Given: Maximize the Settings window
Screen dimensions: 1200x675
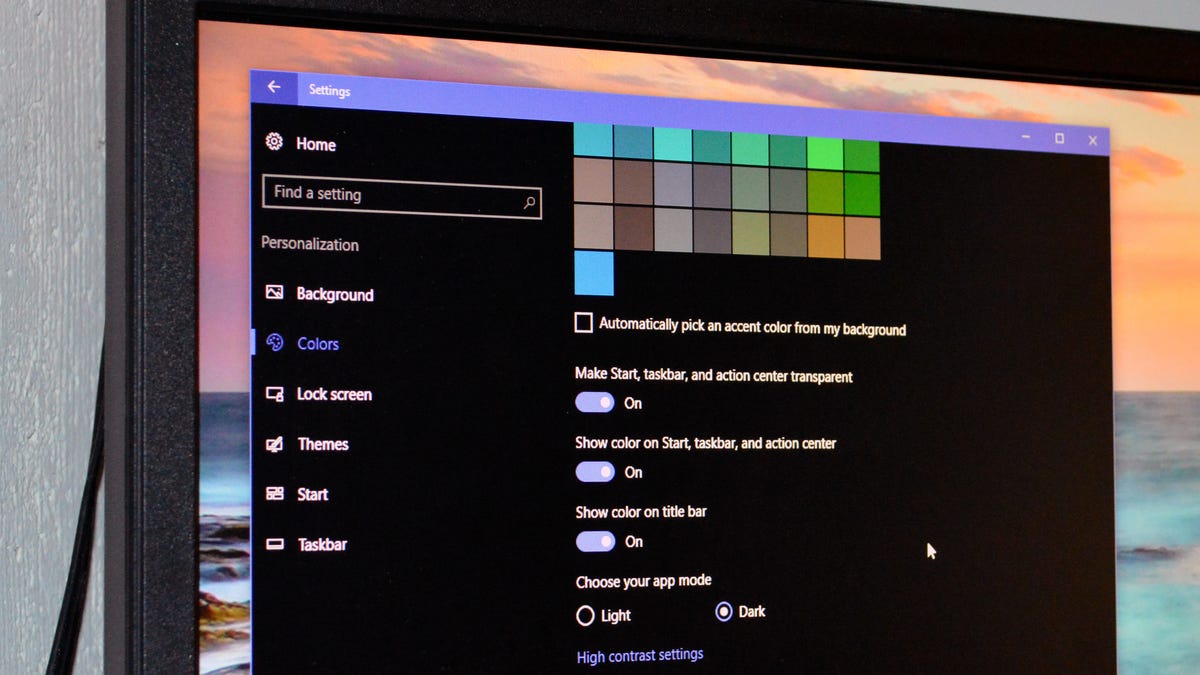Looking at the screenshot, I should (x=1059, y=138).
